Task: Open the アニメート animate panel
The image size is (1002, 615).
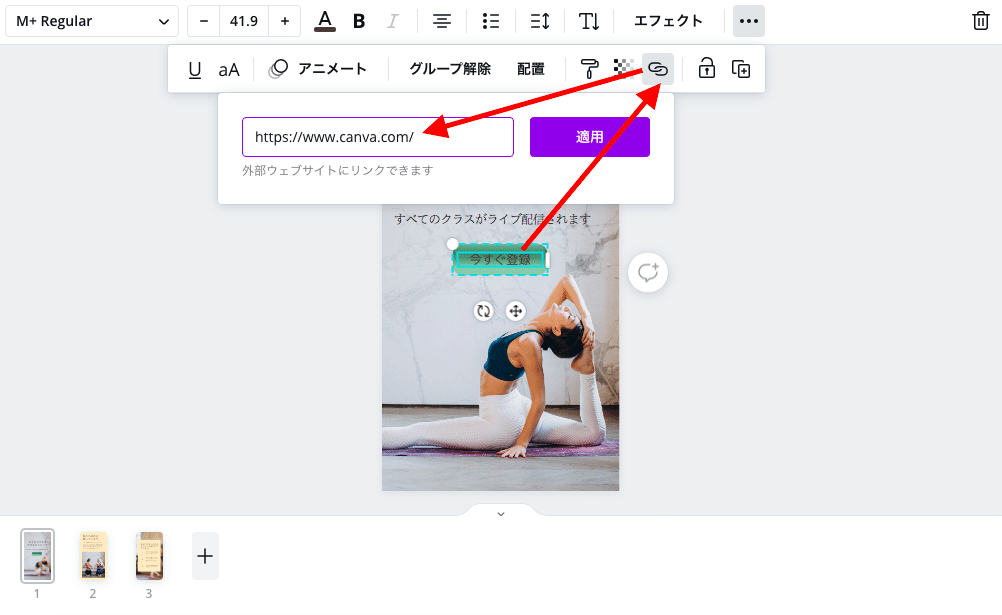Action: tap(318, 69)
